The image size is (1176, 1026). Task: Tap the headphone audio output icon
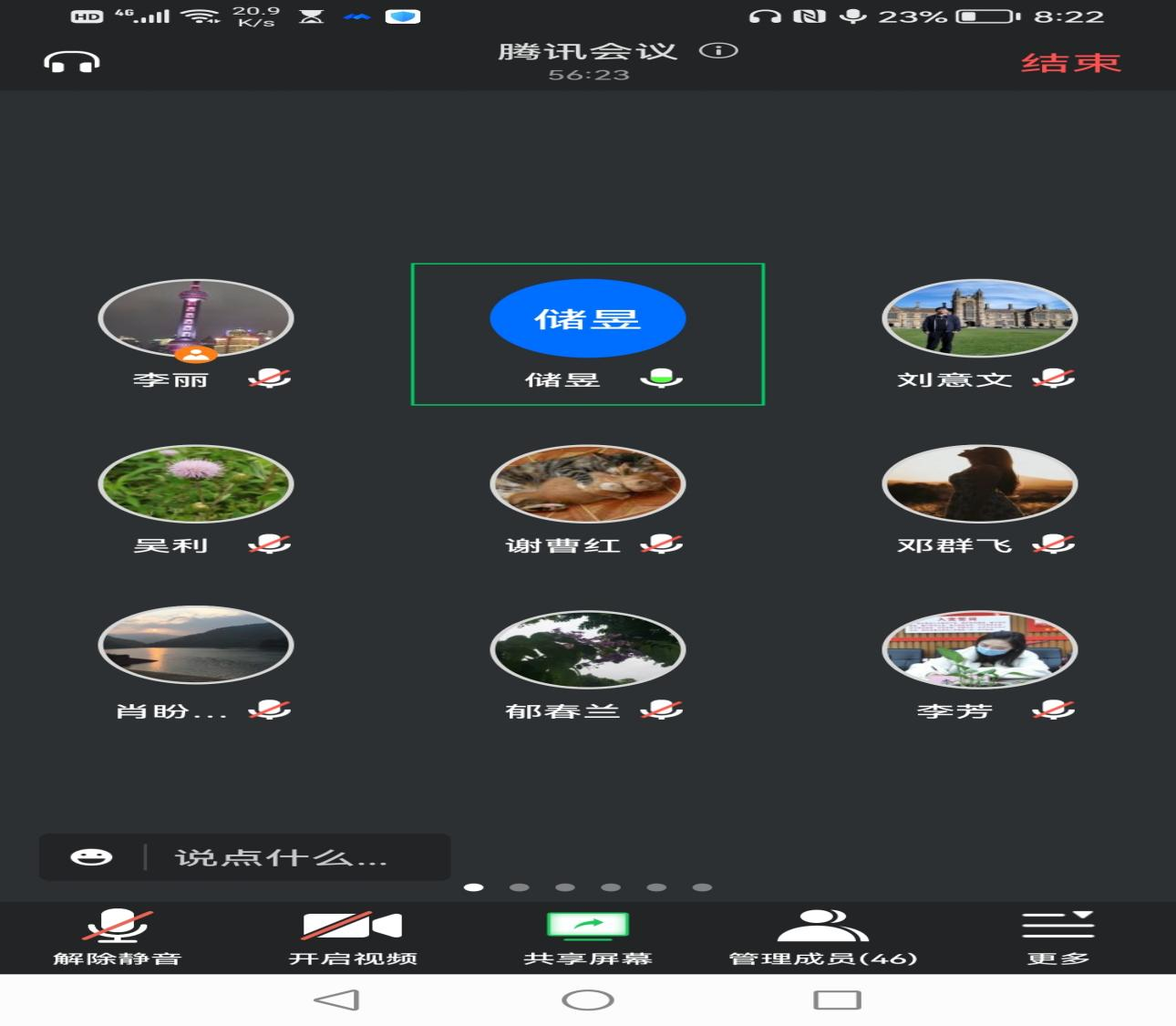72,62
